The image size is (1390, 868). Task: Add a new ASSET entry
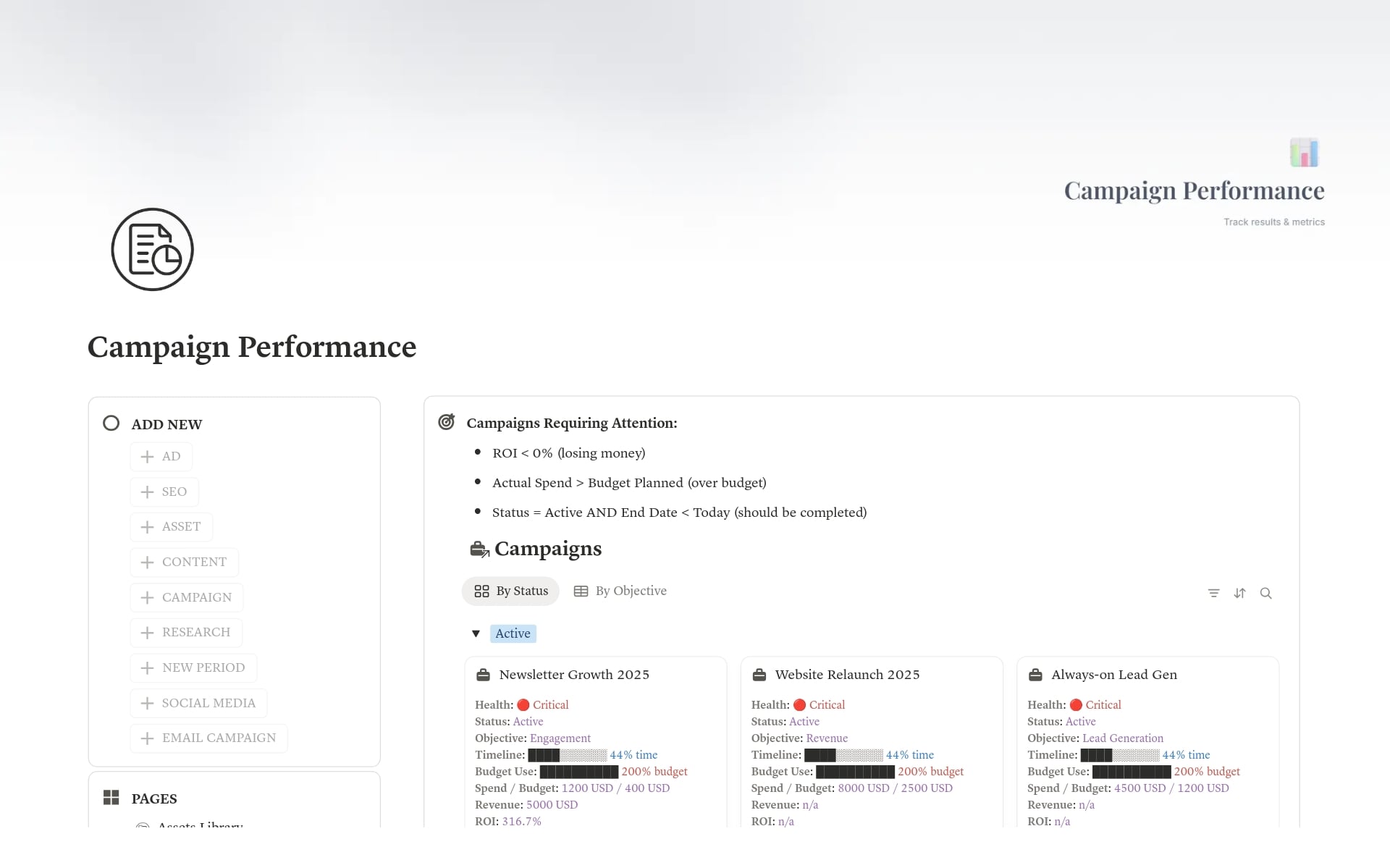pos(172,527)
